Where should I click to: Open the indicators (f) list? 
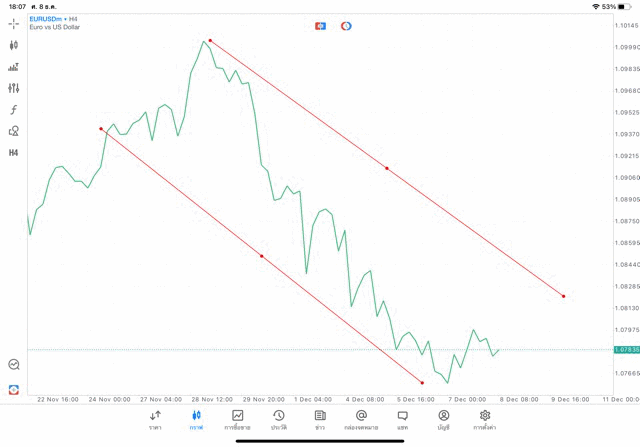click(x=14, y=109)
